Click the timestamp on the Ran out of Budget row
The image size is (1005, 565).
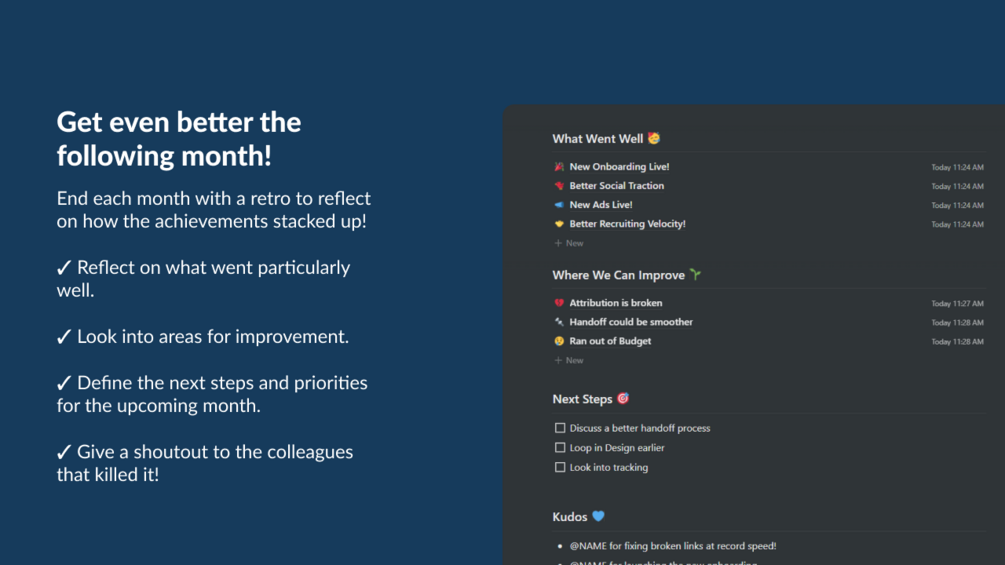click(957, 342)
